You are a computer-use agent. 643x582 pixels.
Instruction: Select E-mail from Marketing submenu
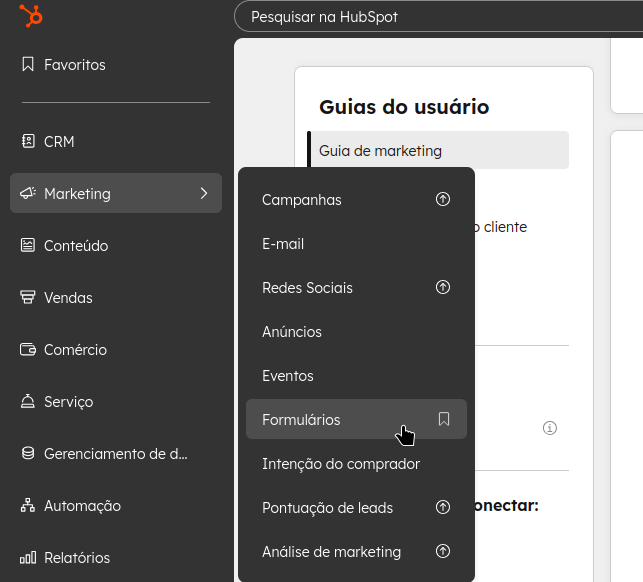283,244
